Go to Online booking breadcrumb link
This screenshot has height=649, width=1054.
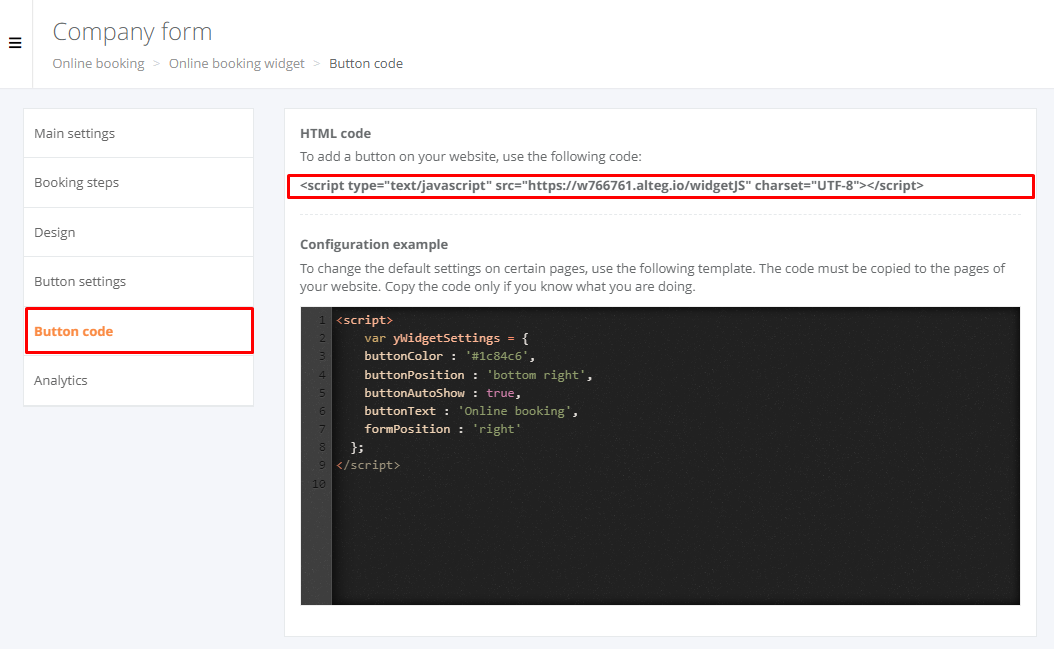(98, 63)
